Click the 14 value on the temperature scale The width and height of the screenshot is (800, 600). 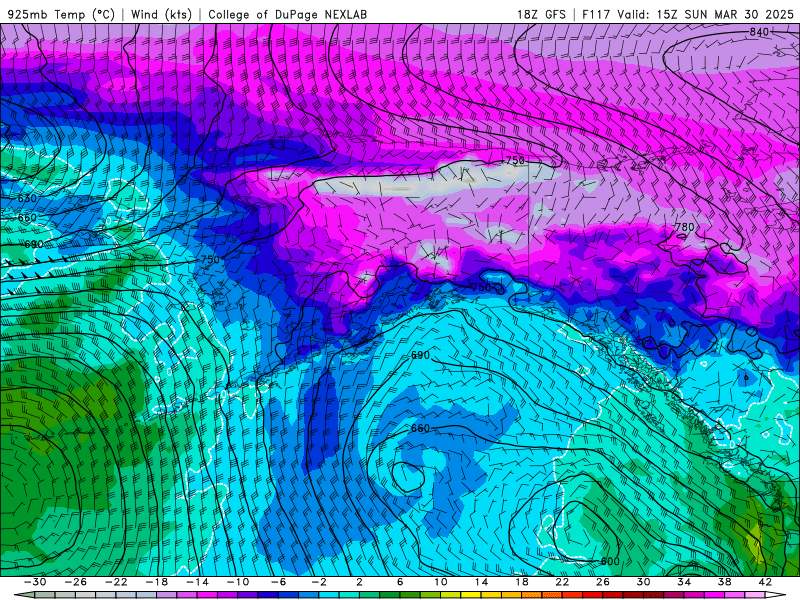coord(481,582)
